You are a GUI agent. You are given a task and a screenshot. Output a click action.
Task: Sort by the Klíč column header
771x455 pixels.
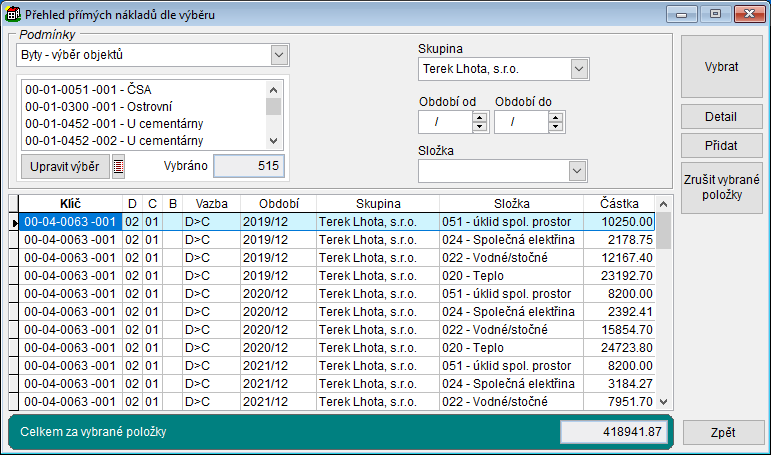click(70, 203)
